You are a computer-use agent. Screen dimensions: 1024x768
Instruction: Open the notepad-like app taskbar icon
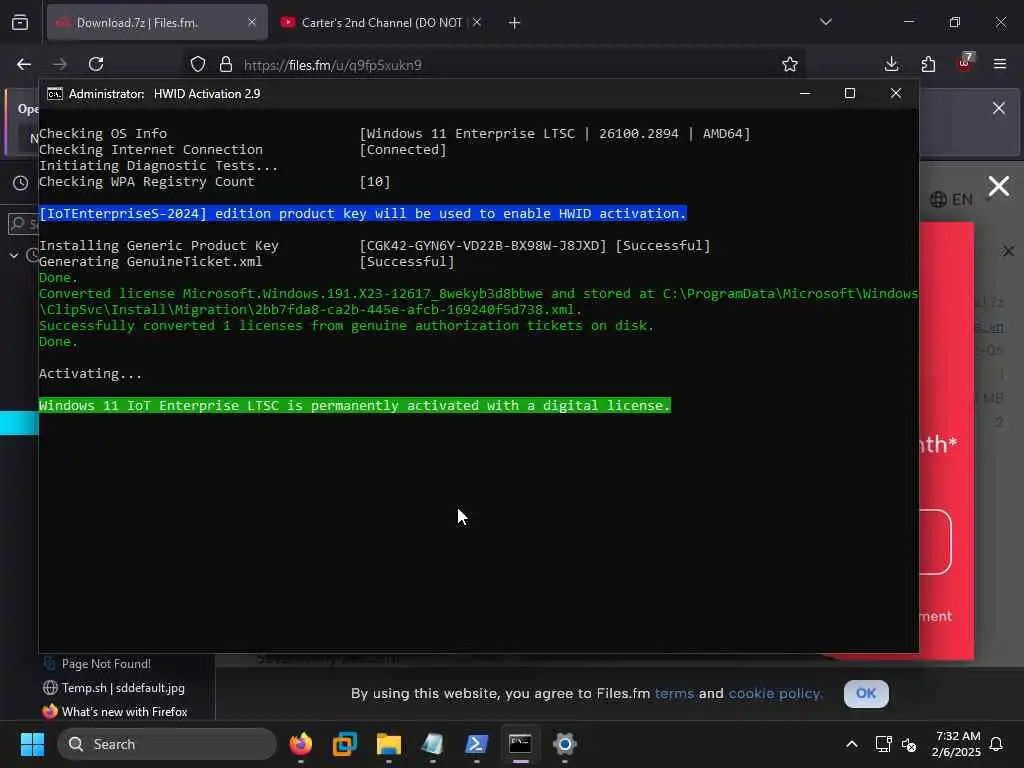[432, 744]
